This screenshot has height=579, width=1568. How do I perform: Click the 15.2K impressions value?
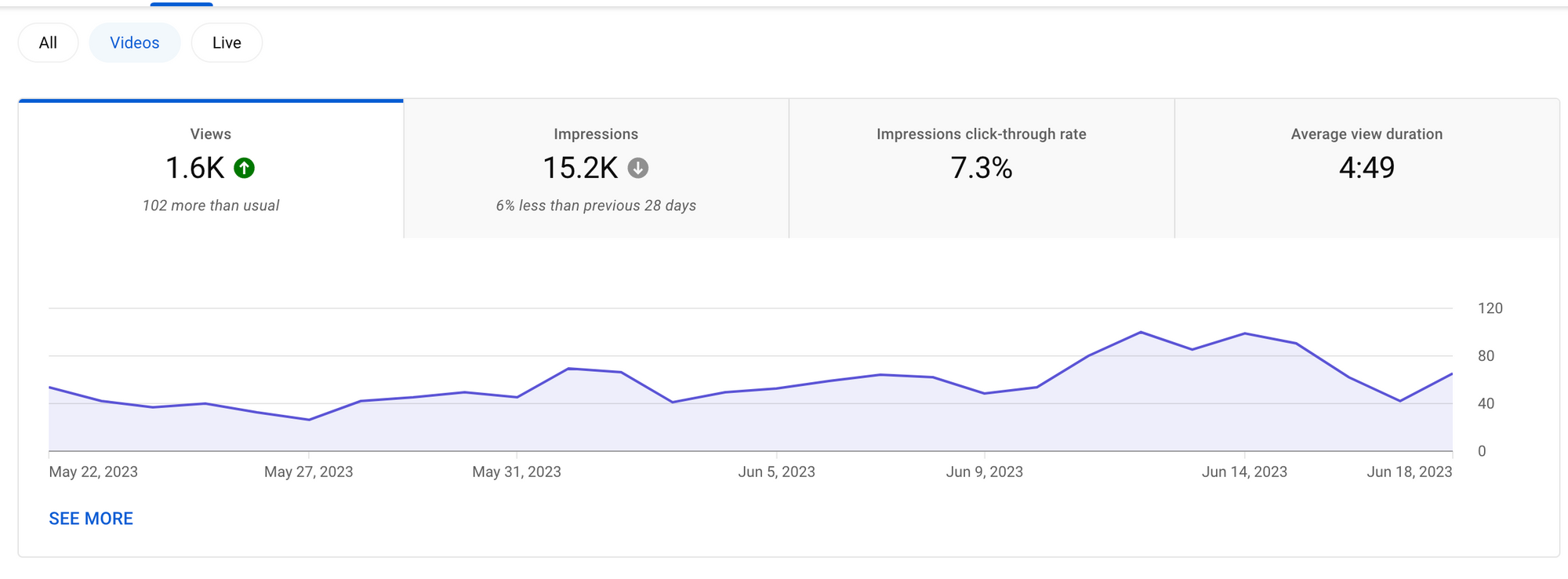click(x=580, y=168)
